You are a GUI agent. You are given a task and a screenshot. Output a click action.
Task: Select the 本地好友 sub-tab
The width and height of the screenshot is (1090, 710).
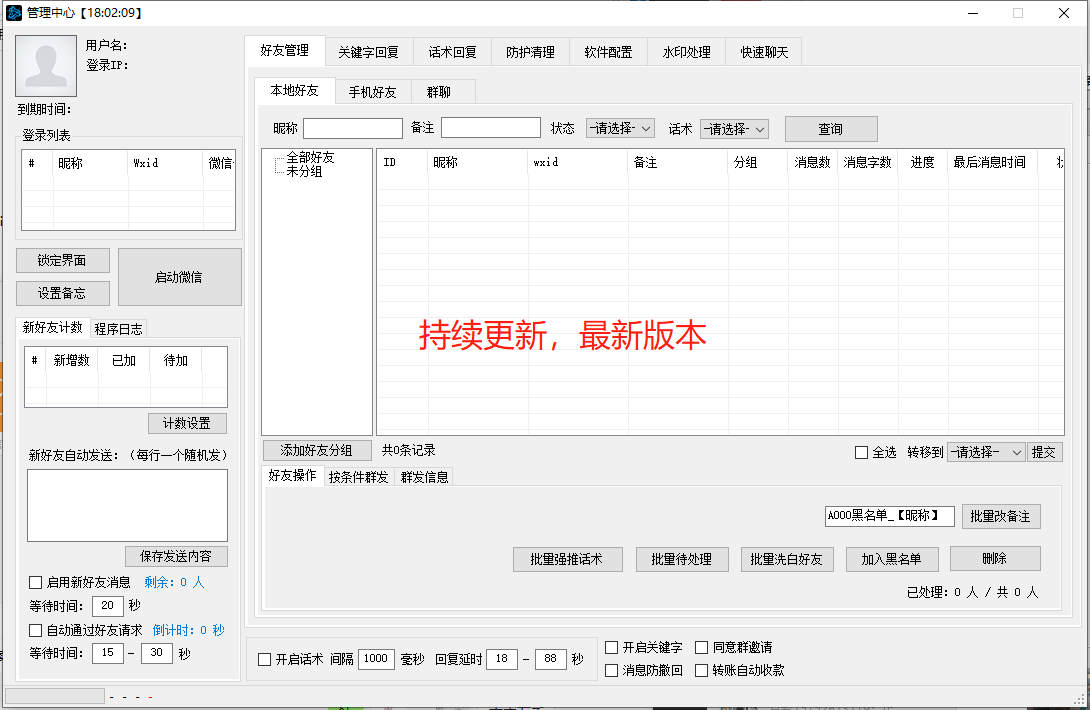coord(295,90)
